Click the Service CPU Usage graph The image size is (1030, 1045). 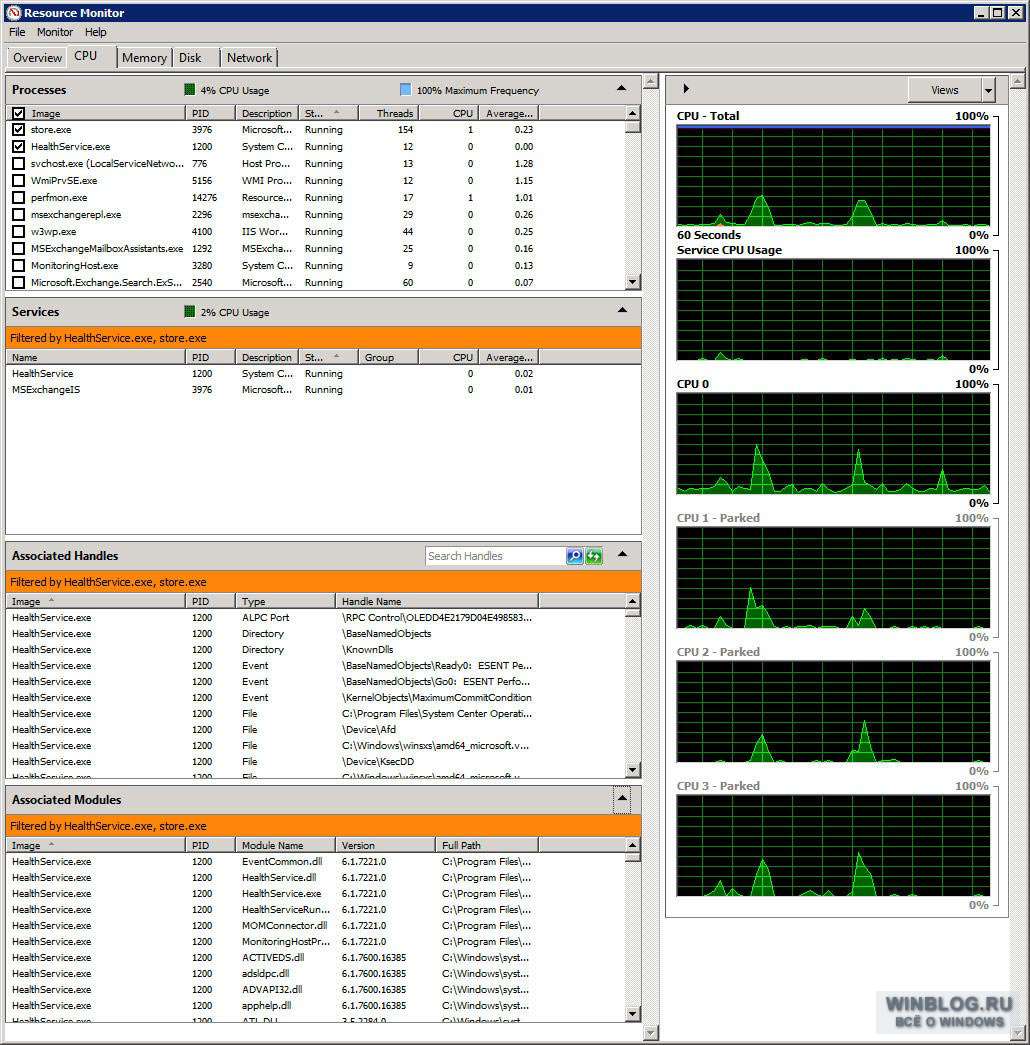coord(833,309)
